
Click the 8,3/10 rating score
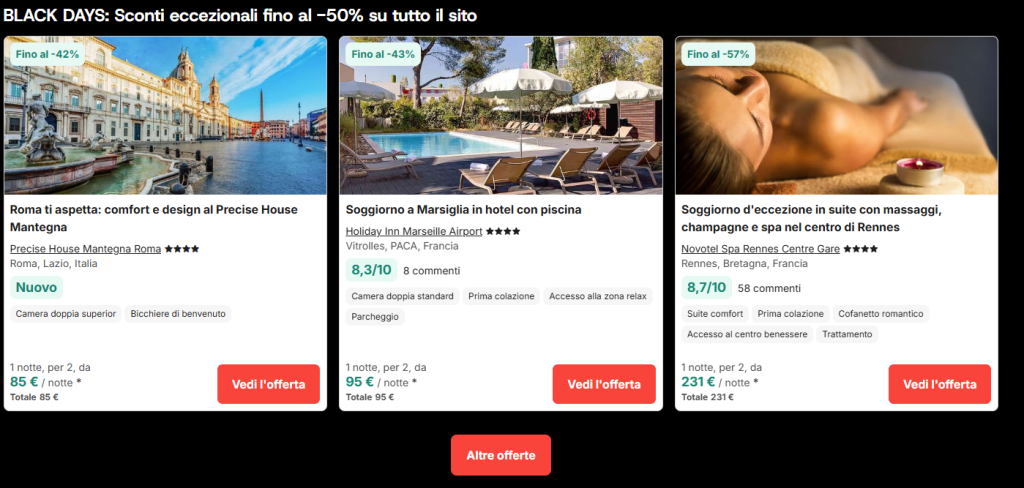pyautogui.click(x=371, y=270)
